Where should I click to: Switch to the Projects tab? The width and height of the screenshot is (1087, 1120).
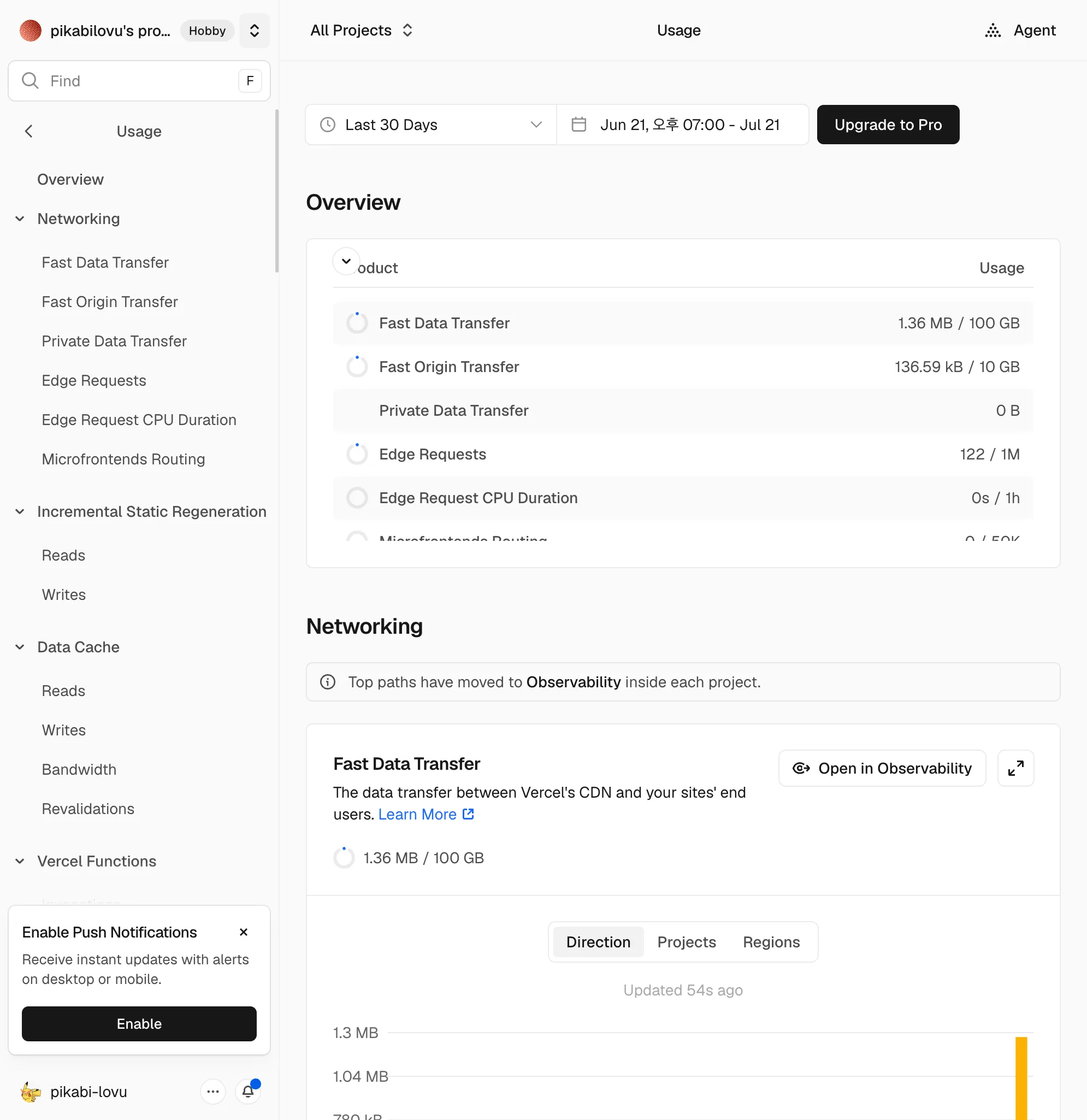click(686, 942)
